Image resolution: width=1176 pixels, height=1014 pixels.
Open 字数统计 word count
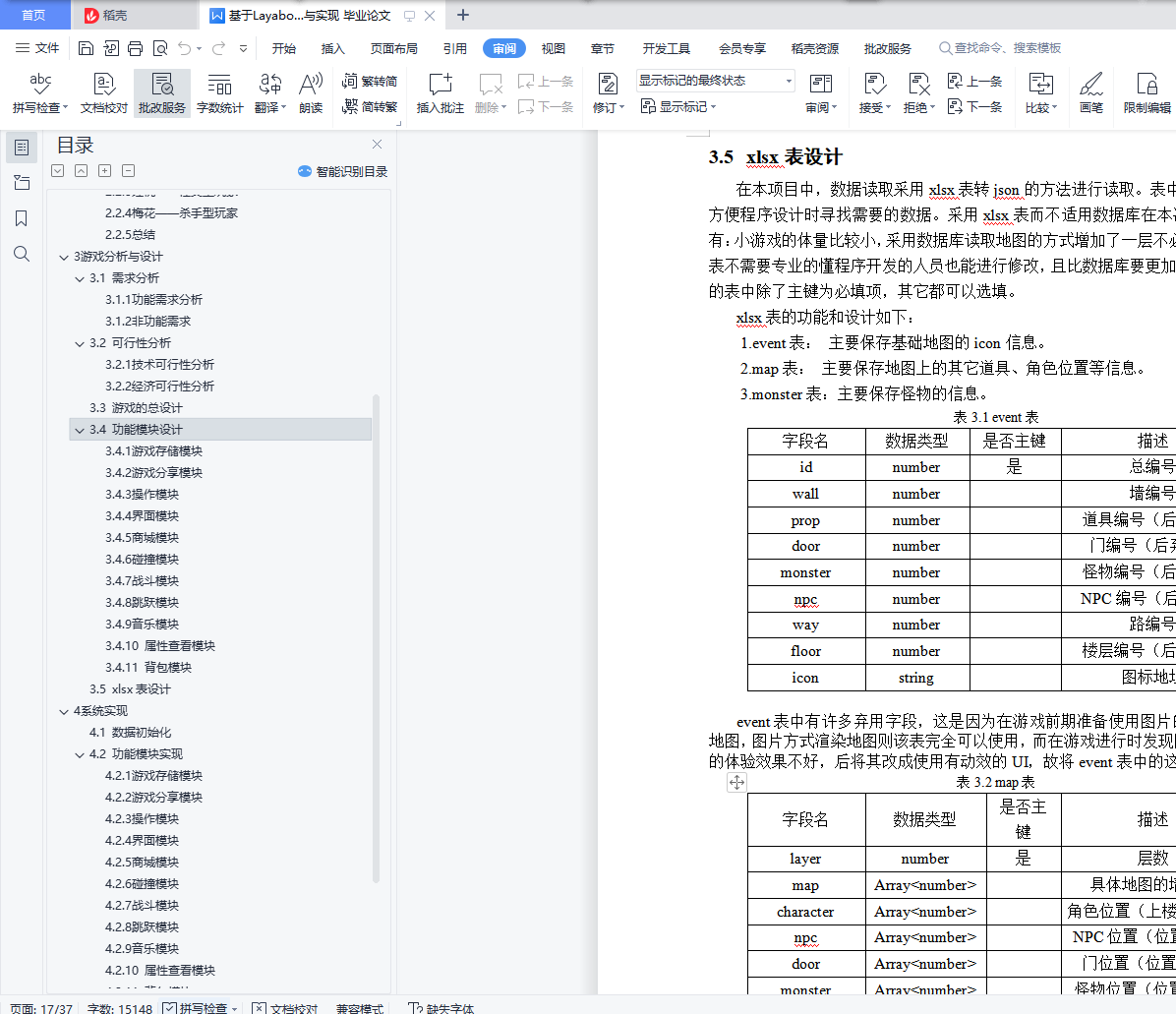219,93
